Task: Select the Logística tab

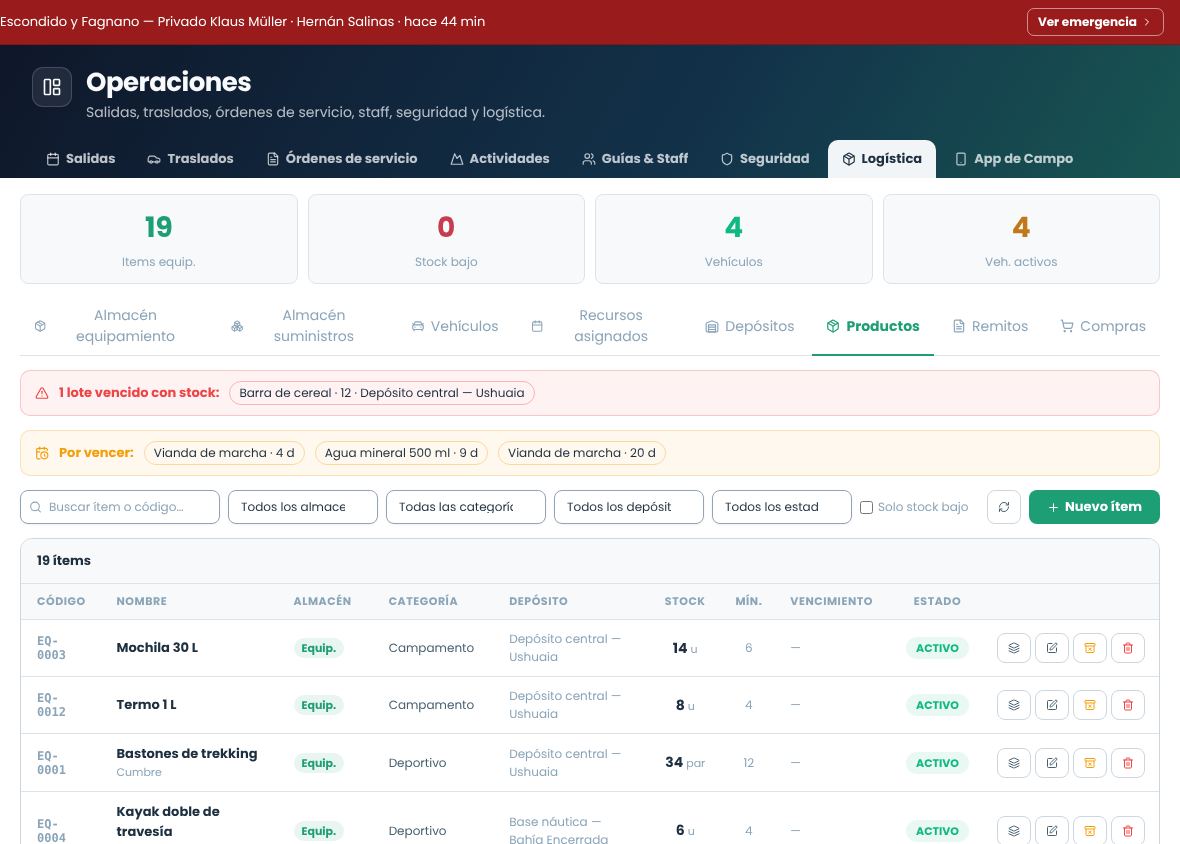Action: [882, 159]
